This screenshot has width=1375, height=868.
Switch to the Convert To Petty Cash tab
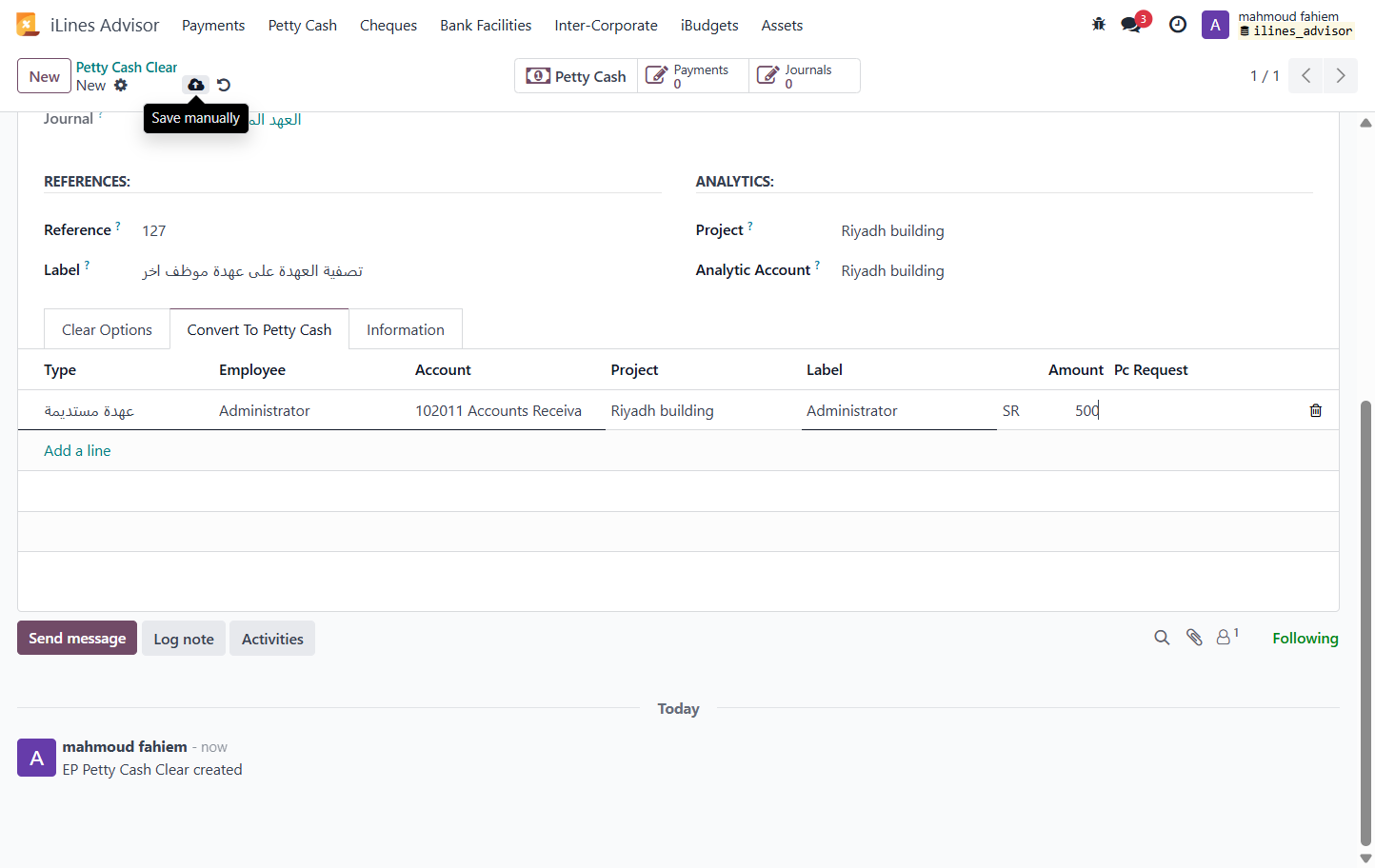[x=259, y=329]
